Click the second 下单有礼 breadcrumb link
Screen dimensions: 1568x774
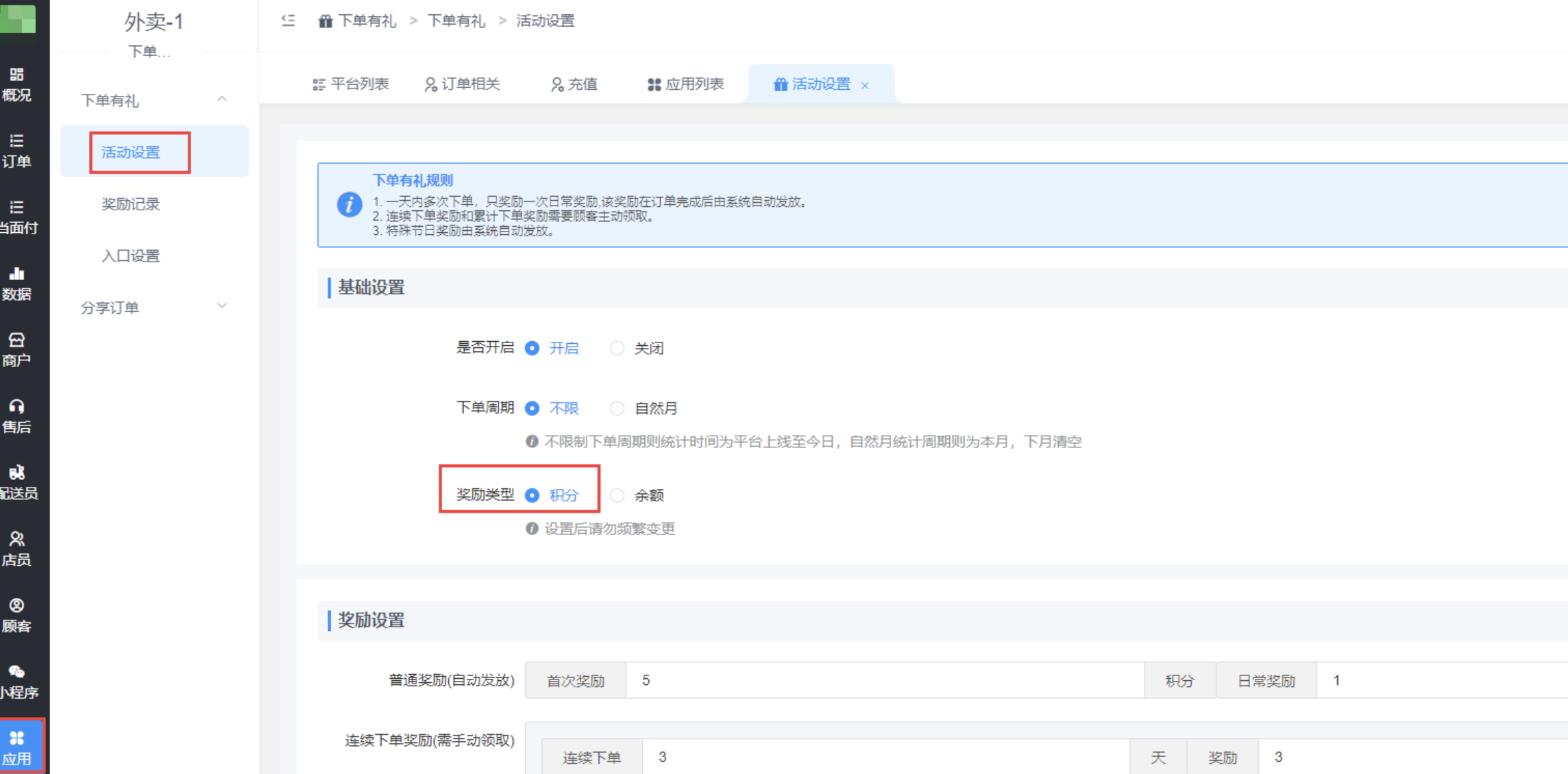[456, 21]
